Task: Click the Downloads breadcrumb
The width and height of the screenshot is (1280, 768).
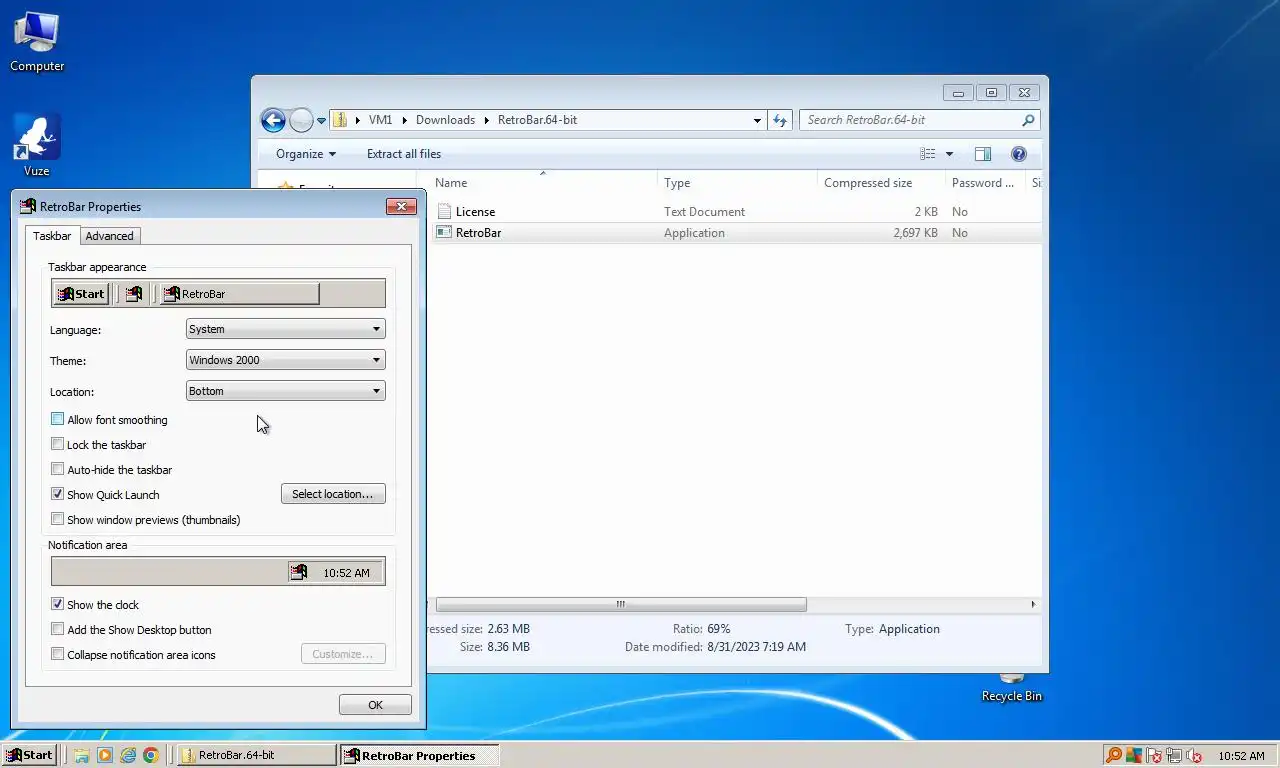Action: pyautogui.click(x=445, y=120)
